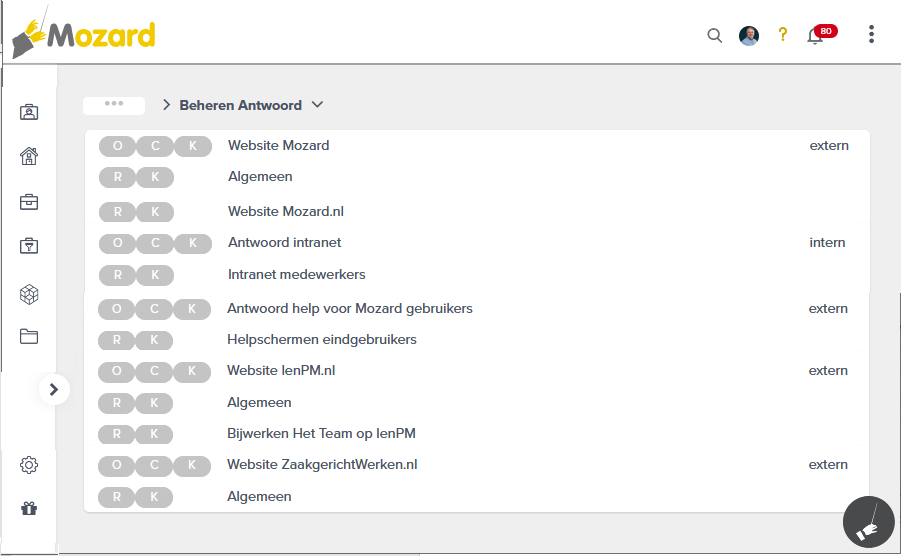
Task: Click C button for Website ZaakgerichtWerken.nl
Action: coord(154,465)
